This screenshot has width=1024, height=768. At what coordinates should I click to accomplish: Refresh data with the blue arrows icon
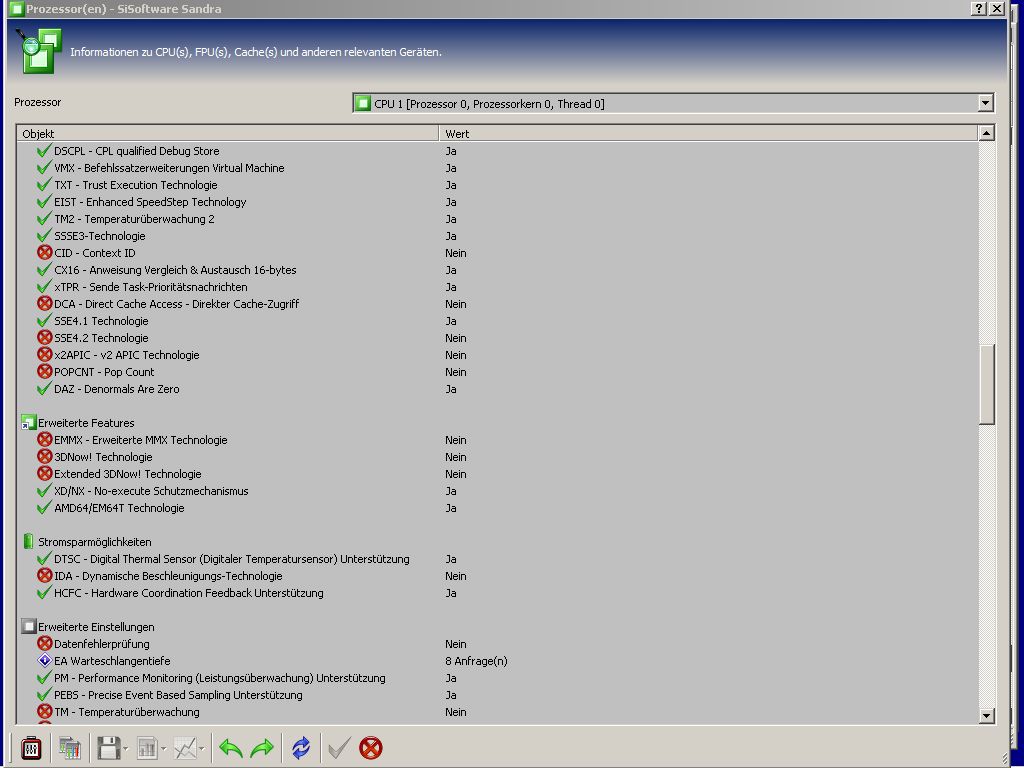301,748
